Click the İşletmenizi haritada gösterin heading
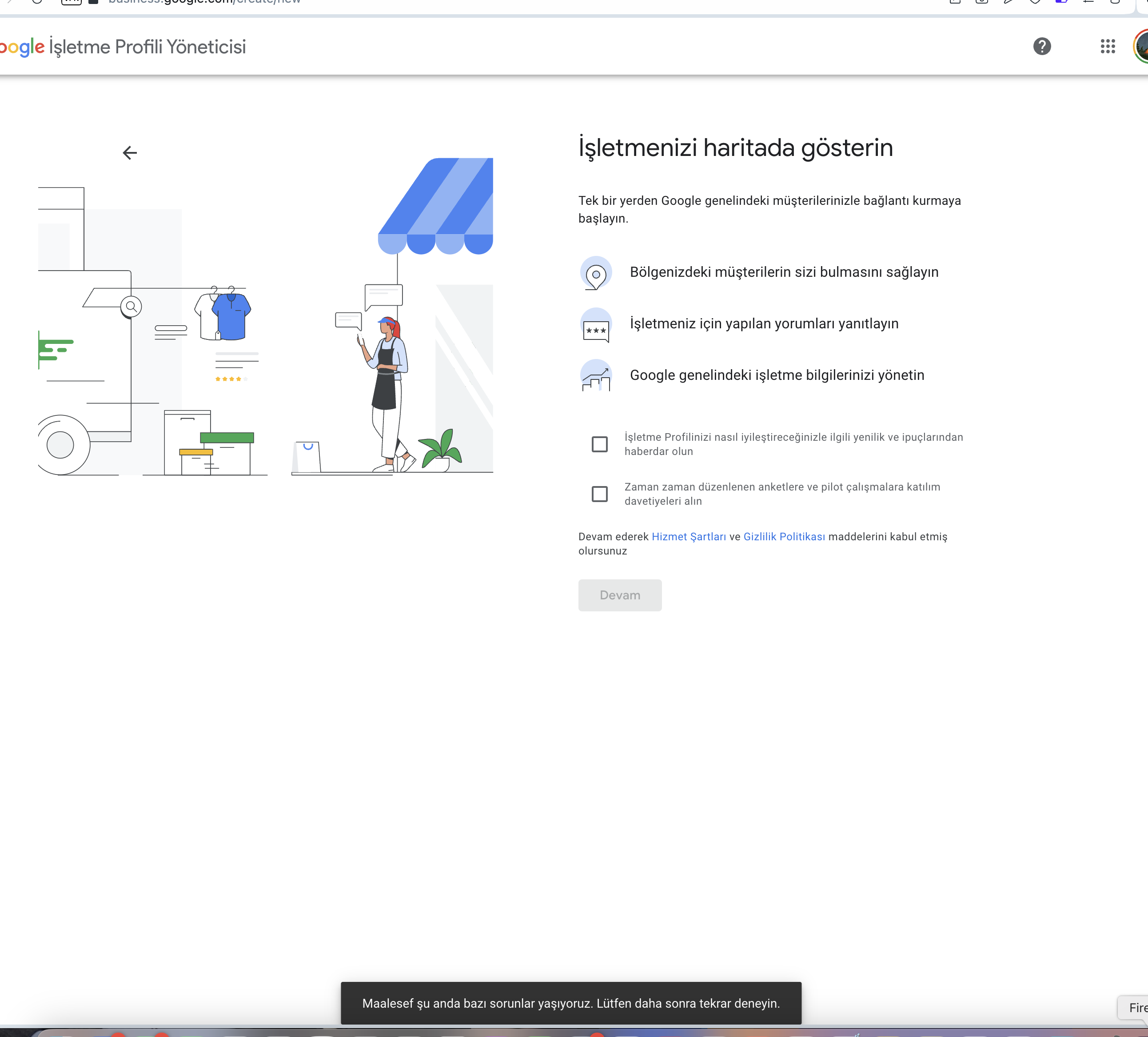Screen dimensions: 1148x1037 pyautogui.click(x=735, y=148)
